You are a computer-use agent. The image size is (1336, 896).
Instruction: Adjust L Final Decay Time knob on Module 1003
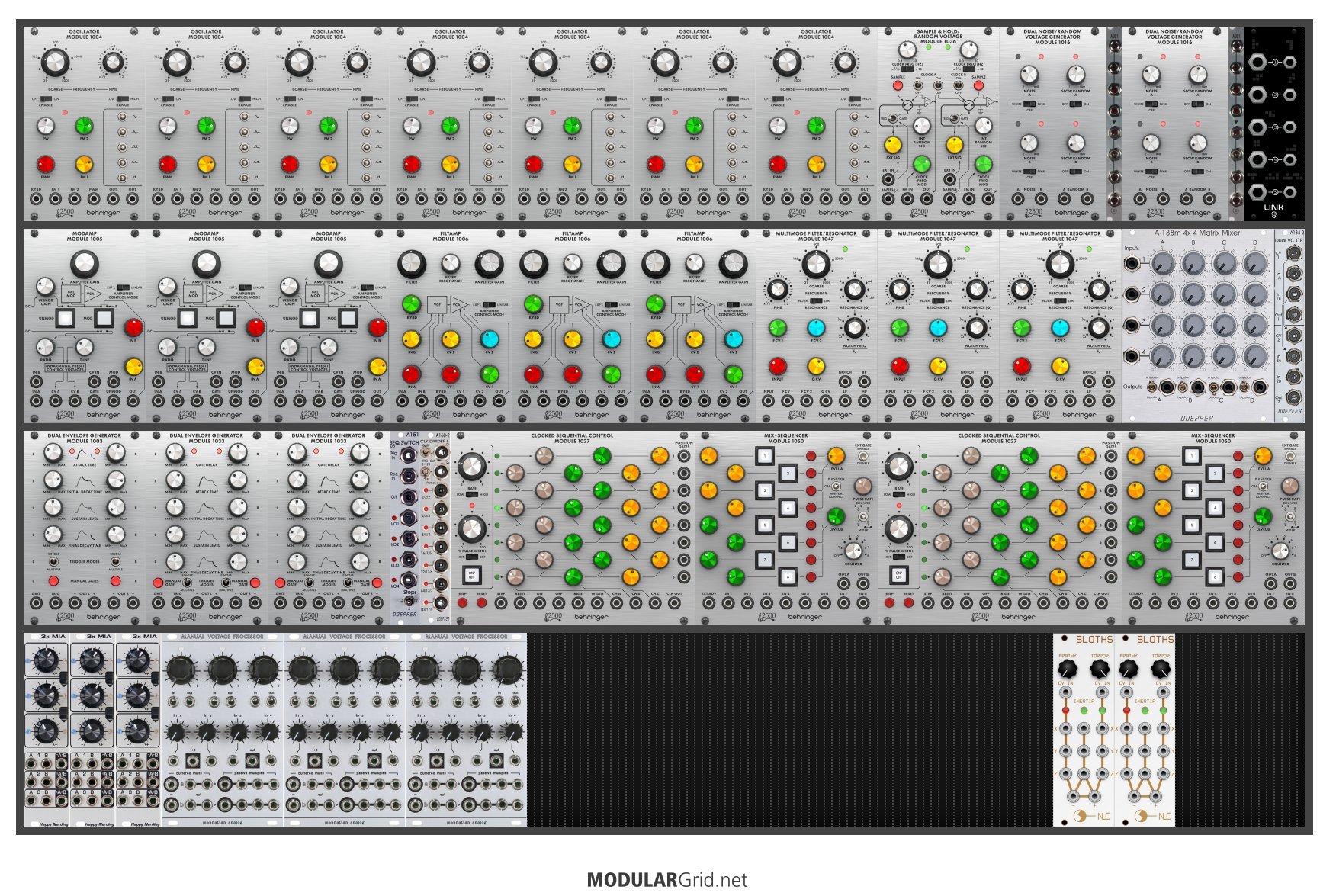[53, 534]
